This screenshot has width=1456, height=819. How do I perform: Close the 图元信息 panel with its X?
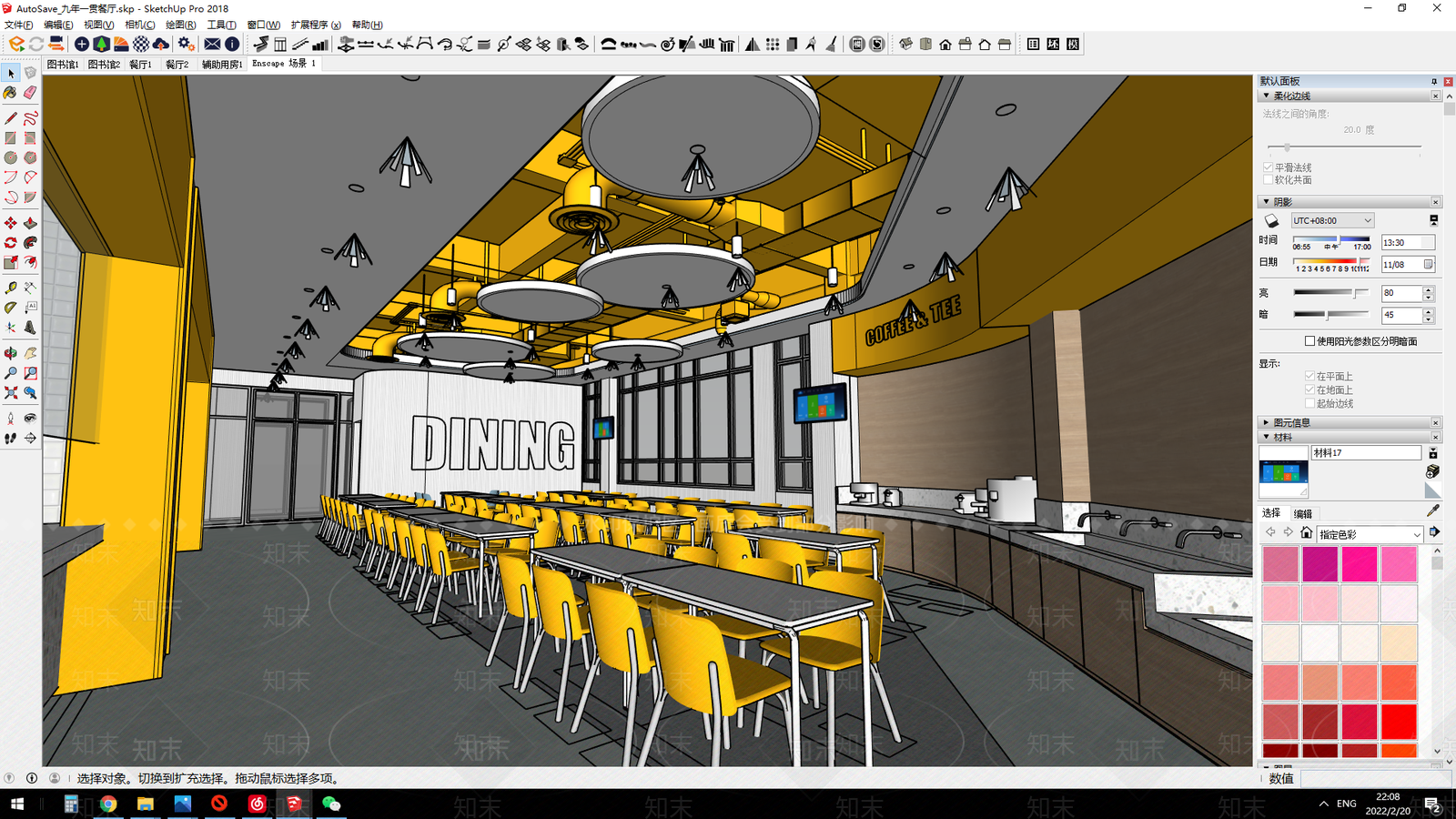point(1436,422)
